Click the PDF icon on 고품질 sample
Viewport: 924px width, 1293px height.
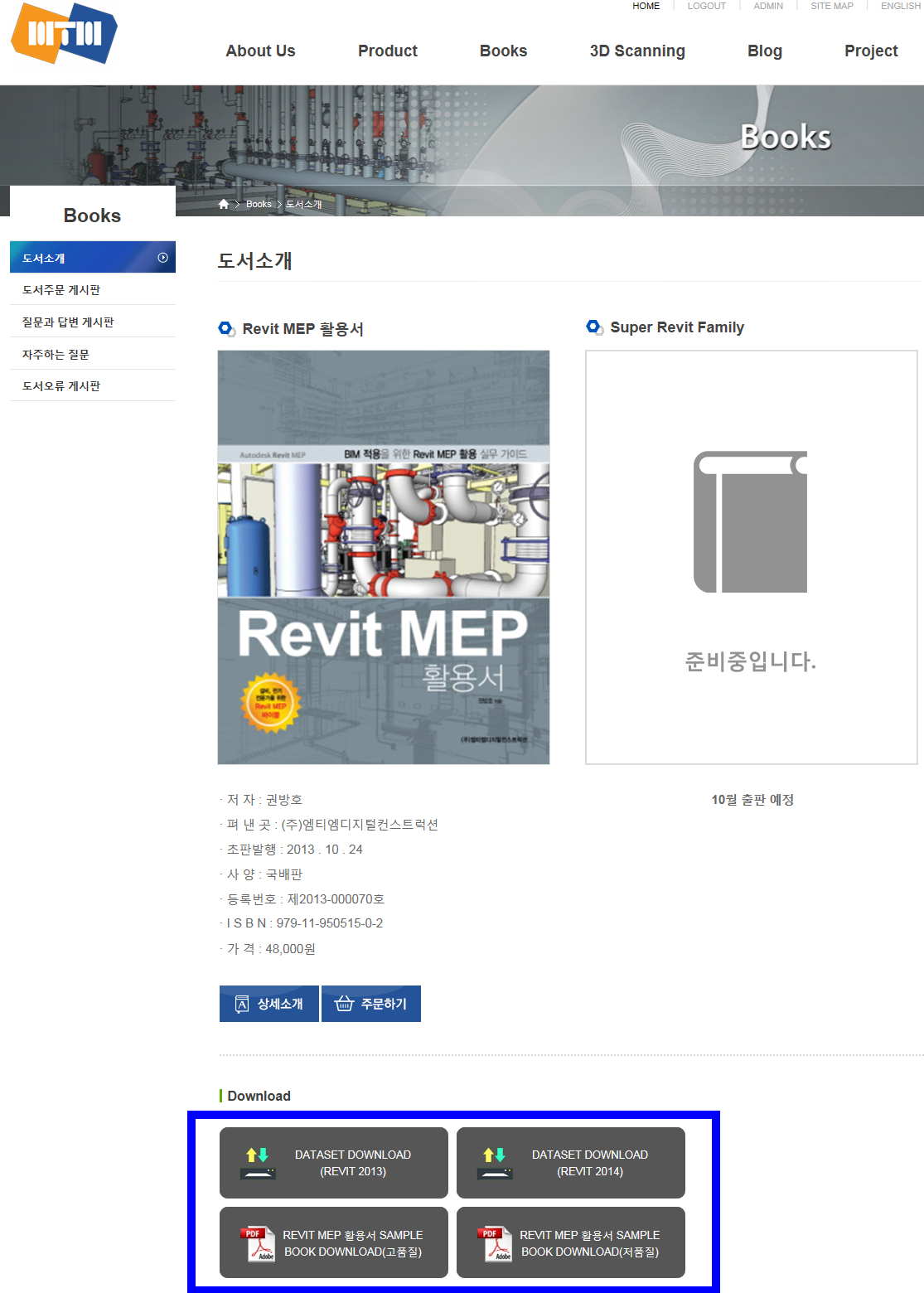click(x=259, y=1244)
